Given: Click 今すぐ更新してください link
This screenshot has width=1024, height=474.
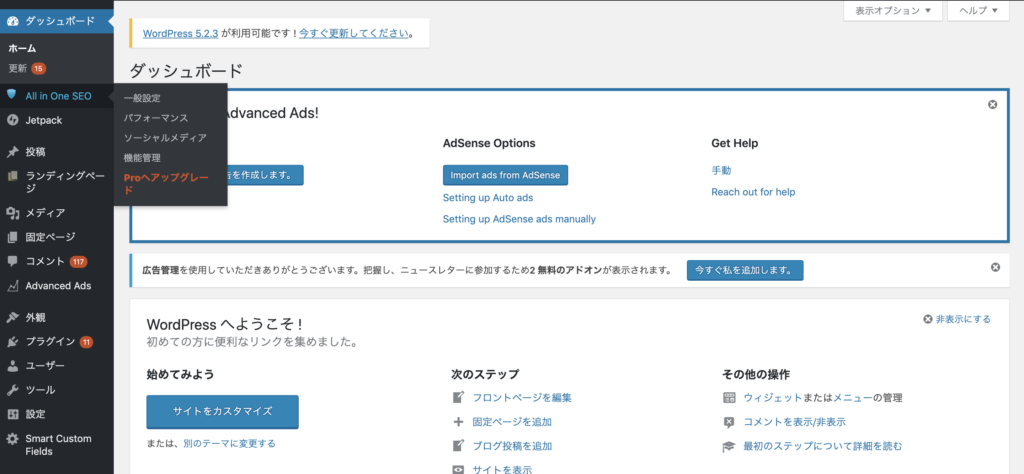Looking at the screenshot, I should [x=354, y=33].
